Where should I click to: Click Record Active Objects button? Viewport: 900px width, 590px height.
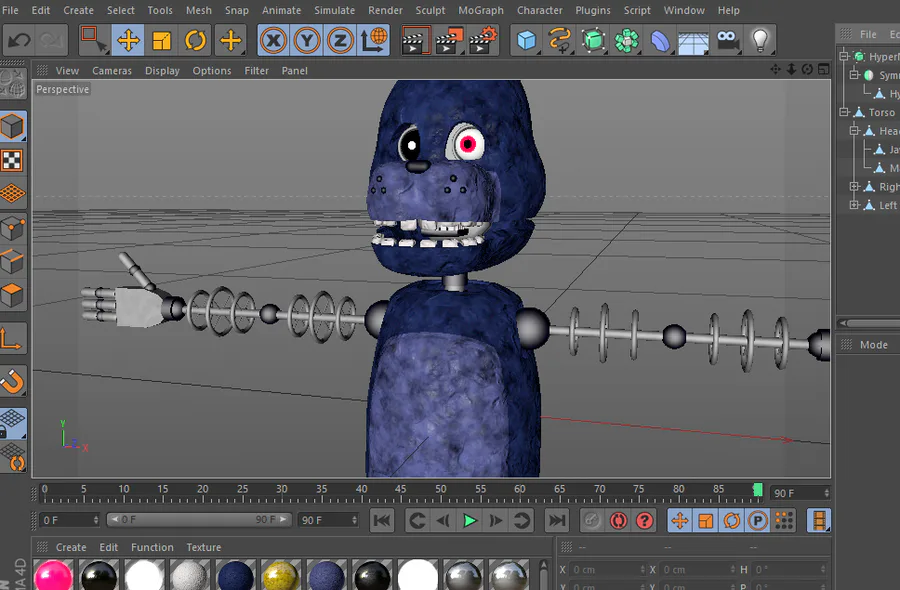pyautogui.click(x=591, y=521)
